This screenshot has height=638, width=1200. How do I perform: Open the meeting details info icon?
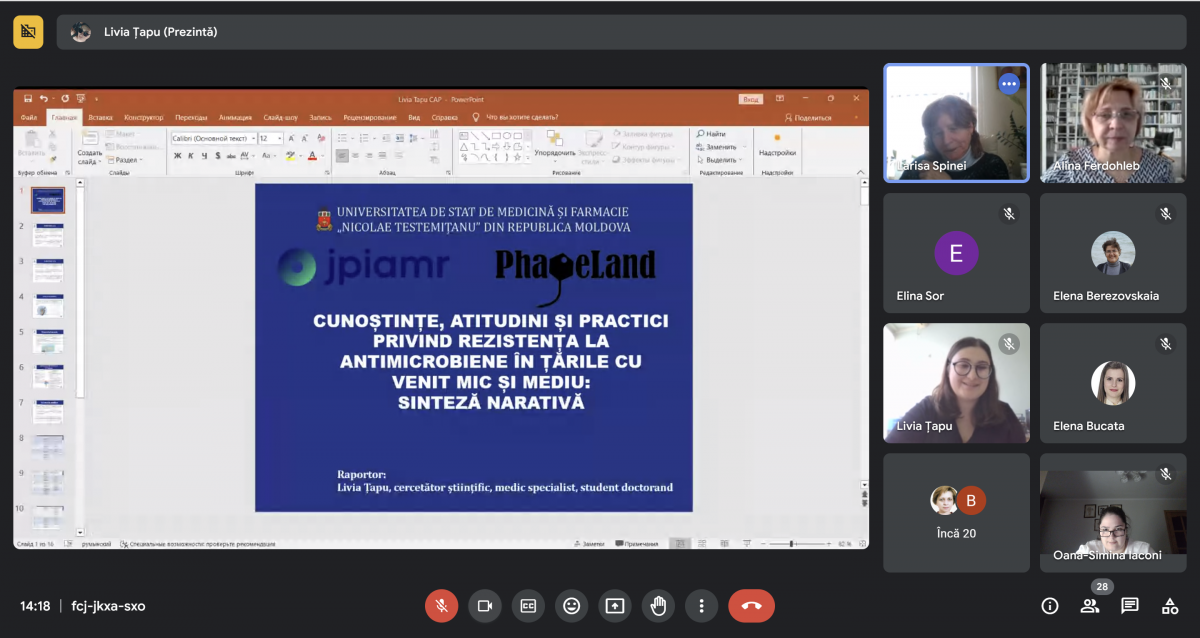(x=1050, y=605)
